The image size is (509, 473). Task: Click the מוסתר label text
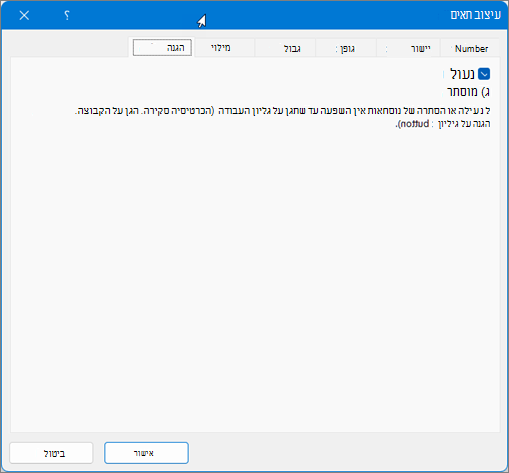click(x=462, y=91)
